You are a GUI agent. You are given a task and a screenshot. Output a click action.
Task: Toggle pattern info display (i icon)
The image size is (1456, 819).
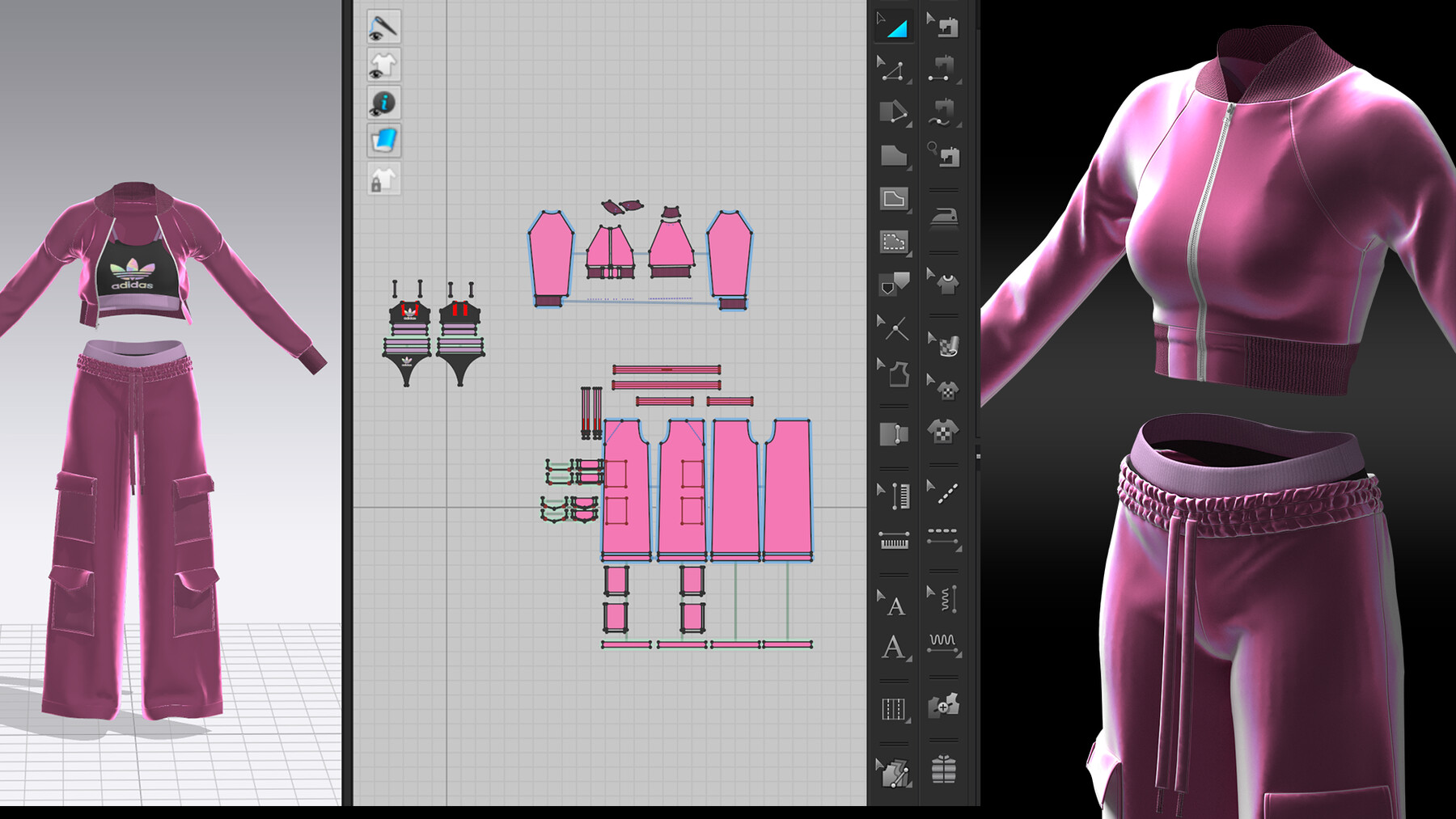pos(383,103)
